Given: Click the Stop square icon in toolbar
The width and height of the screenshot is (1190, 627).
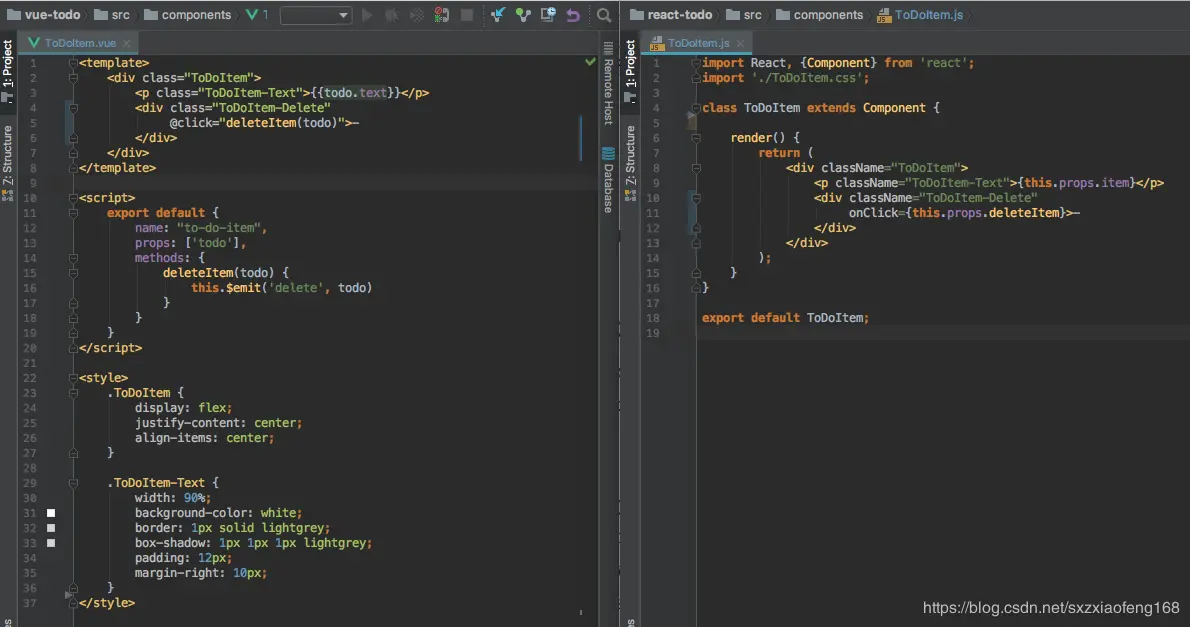Looking at the screenshot, I should tap(466, 15).
